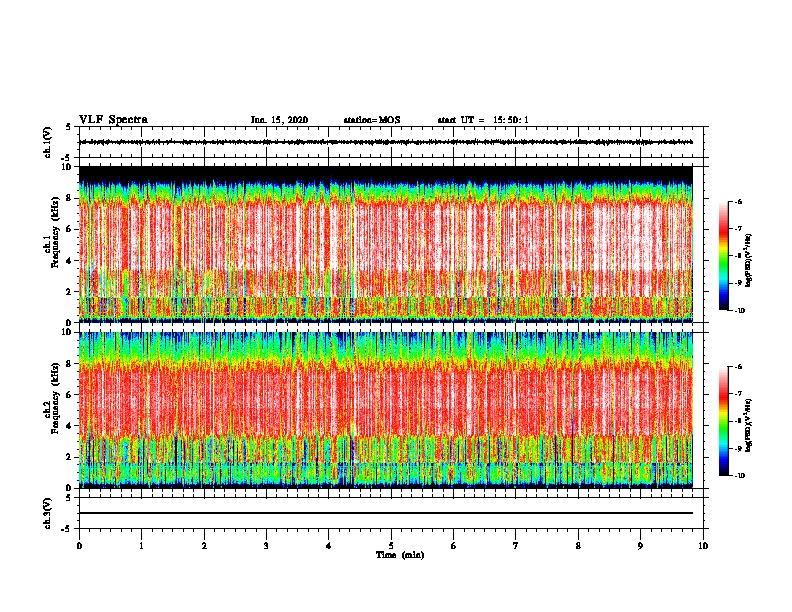Click the "ch.1(V)" waveform axis label
The image size is (792, 612).
(48, 142)
